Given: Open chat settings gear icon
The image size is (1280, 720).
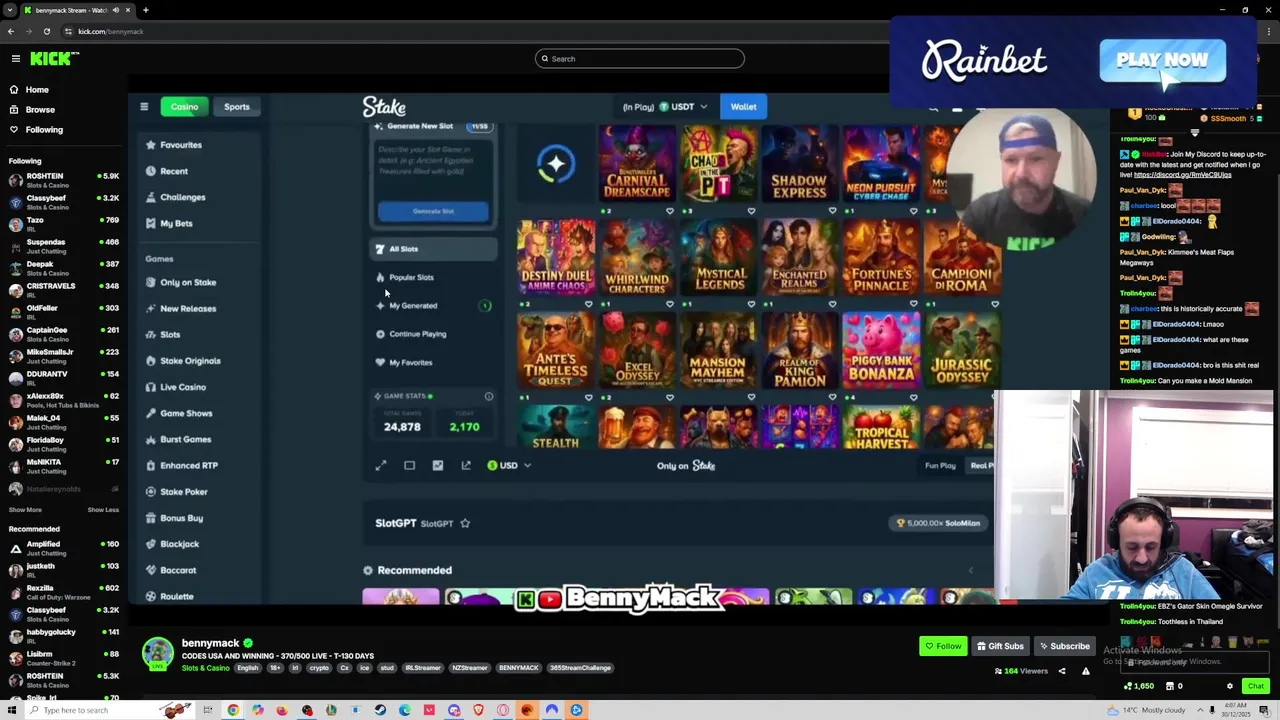Looking at the screenshot, I should tap(1230, 686).
